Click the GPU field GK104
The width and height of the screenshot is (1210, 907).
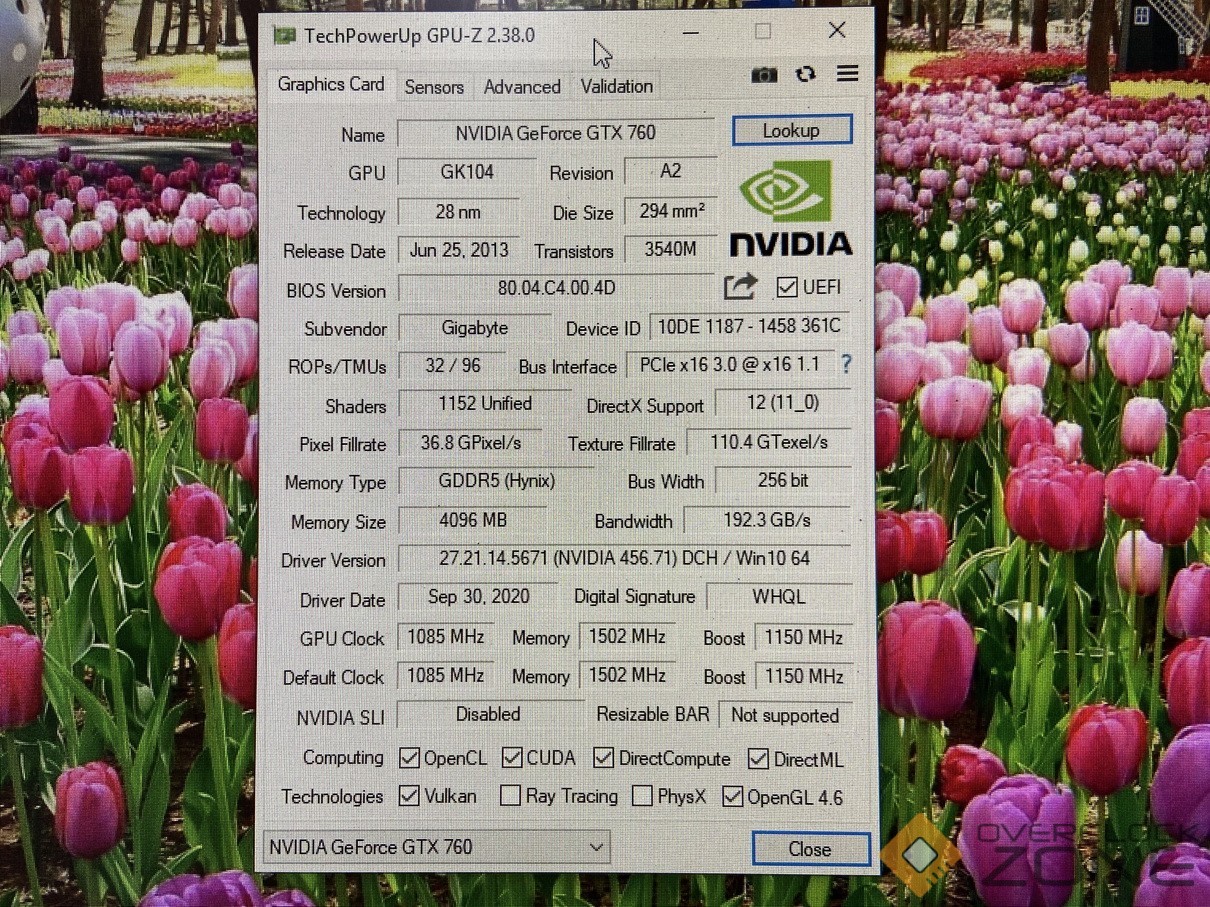pyautogui.click(x=467, y=171)
